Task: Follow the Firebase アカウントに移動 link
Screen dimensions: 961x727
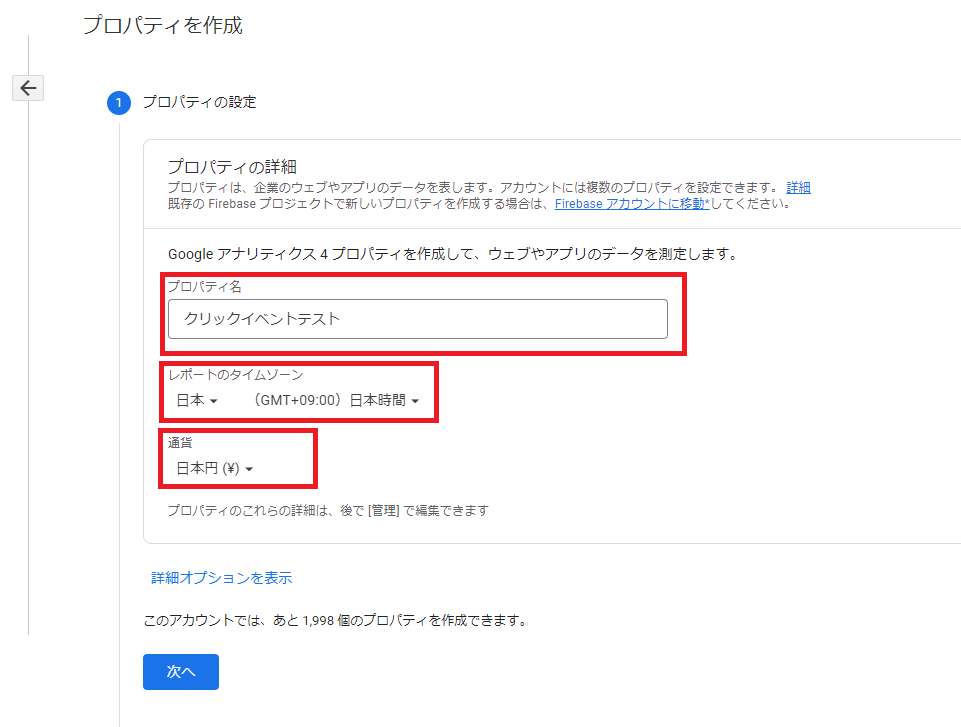Action: coord(632,204)
